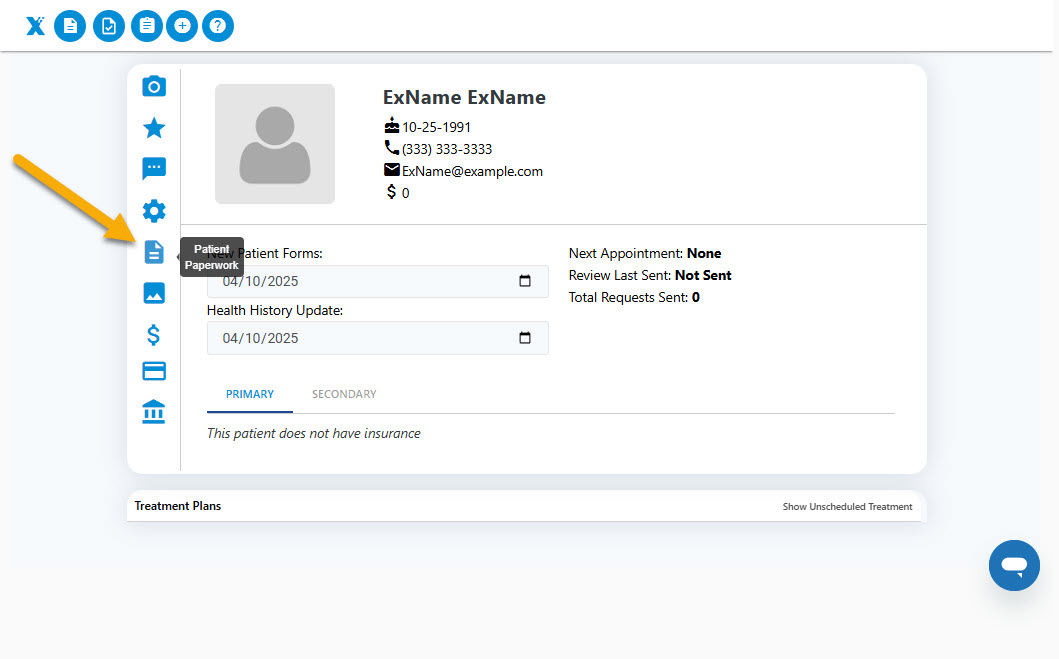The height and width of the screenshot is (659, 1059).
Task: Open the chat widget bubble button
Action: (x=1014, y=565)
